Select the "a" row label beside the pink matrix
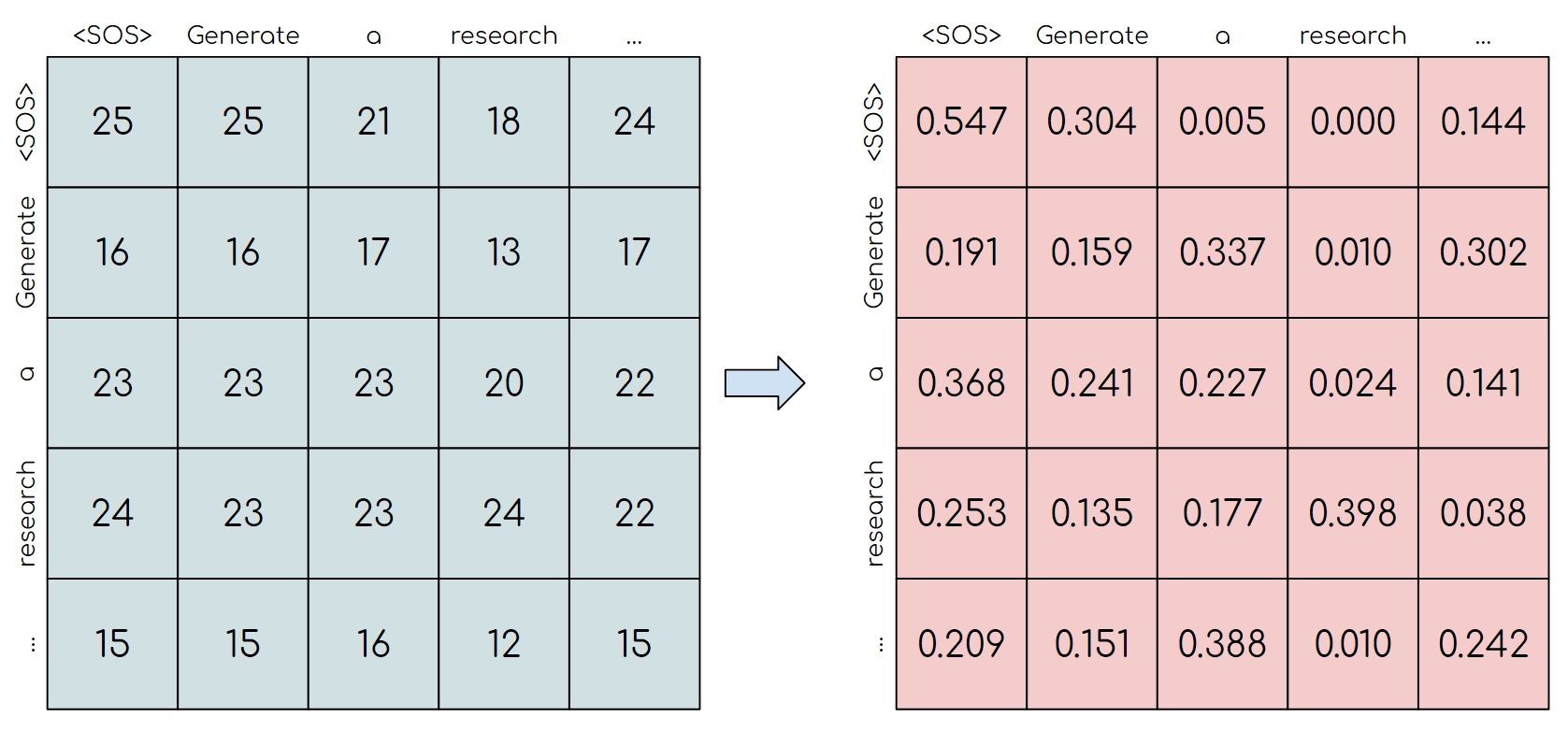1568x731 pixels. (875, 374)
